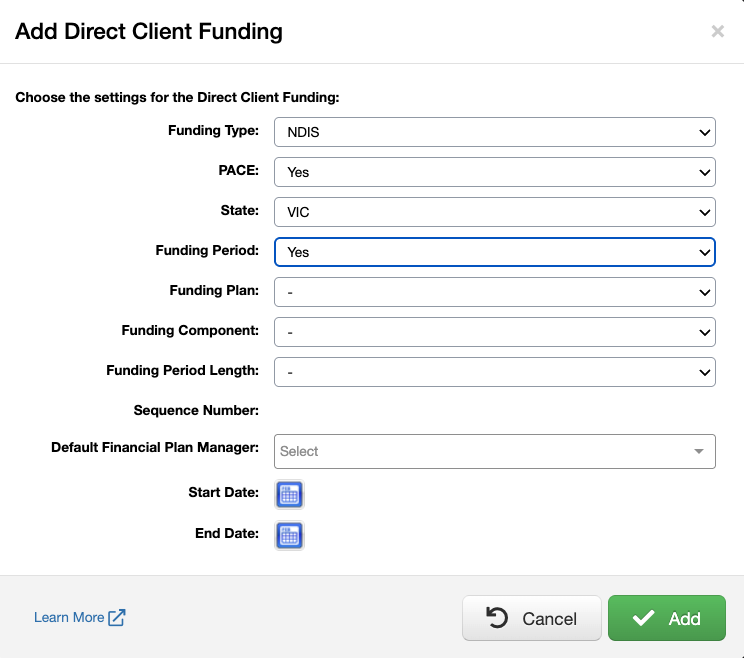Click the checkmark icon on Add button
Viewport: 744px width, 658px height.
tap(643, 618)
